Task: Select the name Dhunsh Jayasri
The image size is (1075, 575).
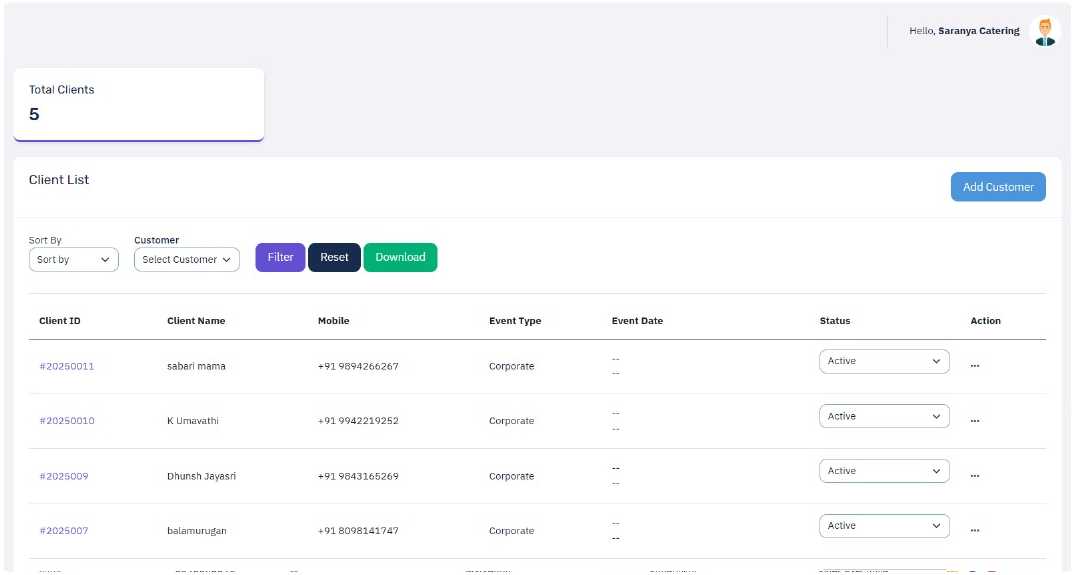Action: coord(202,476)
